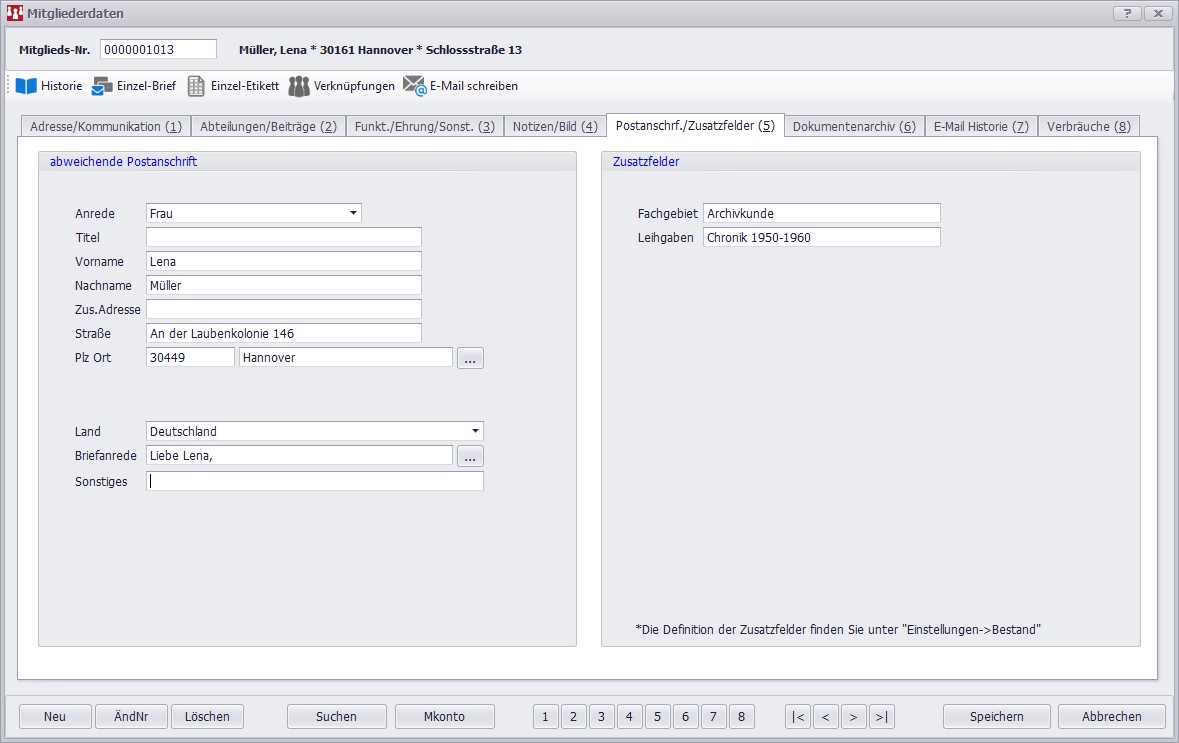Open the Dokumentenarchiv tab
This screenshot has height=743, width=1179.
click(853, 127)
